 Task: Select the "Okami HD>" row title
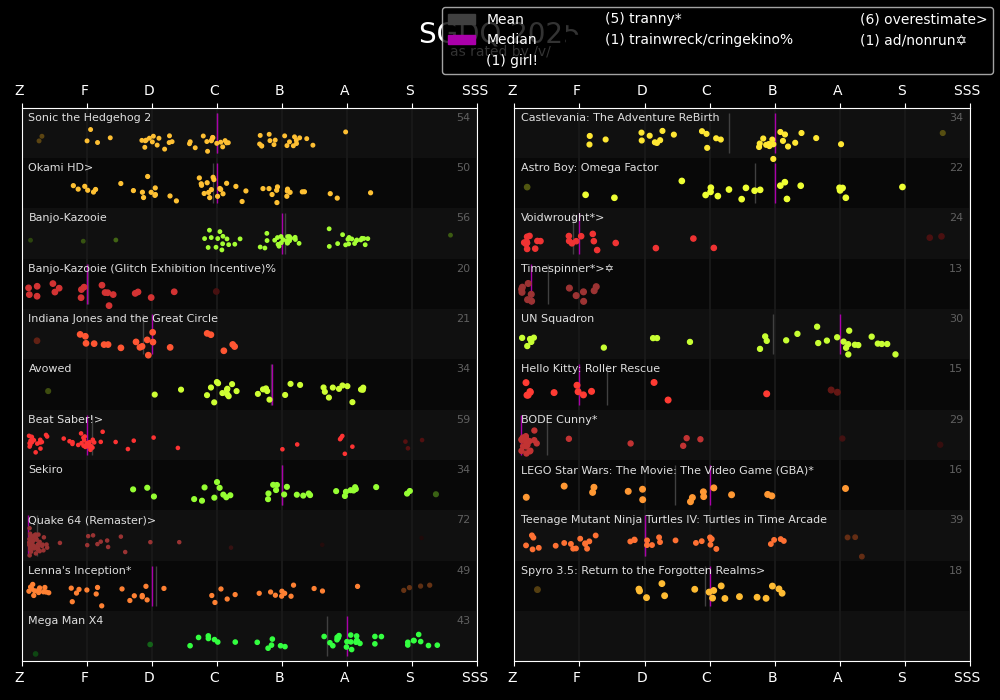(x=61, y=167)
